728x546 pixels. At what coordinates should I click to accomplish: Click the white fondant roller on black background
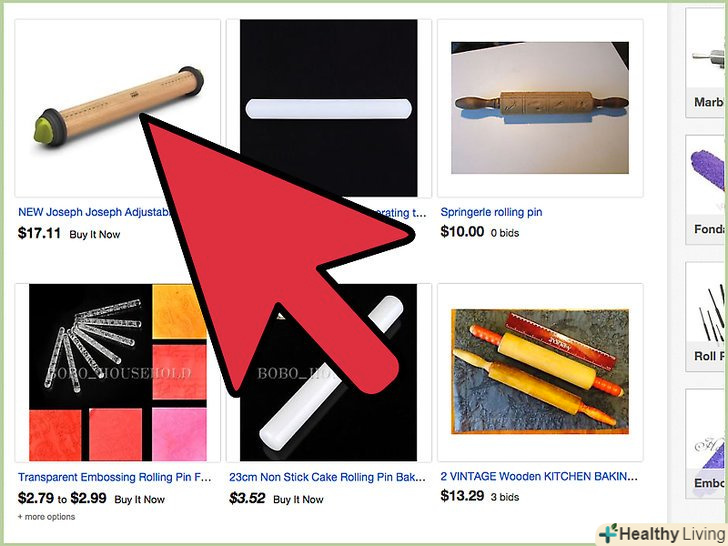328,70
